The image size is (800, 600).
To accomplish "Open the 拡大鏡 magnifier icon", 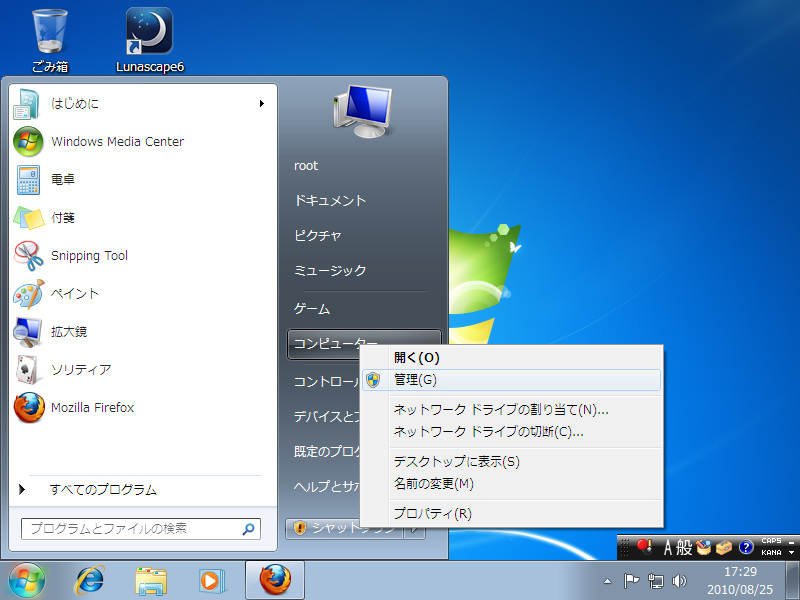I will click(x=27, y=332).
